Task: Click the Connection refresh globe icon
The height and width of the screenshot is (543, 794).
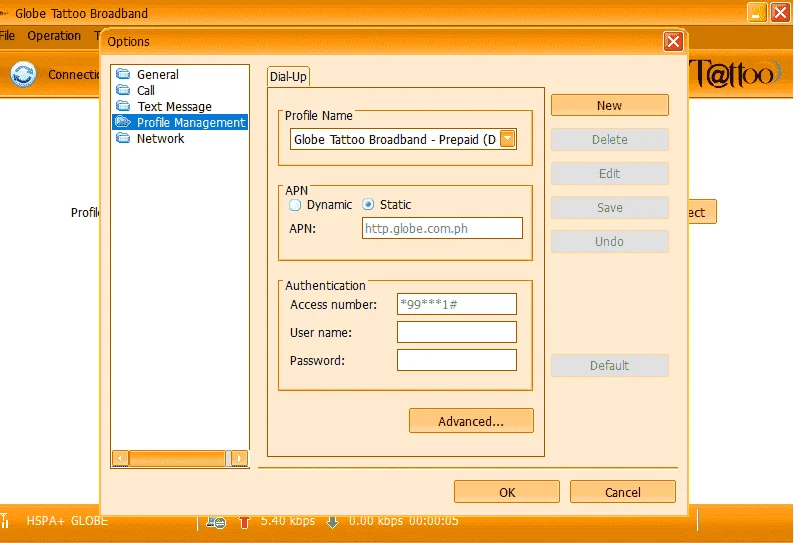Action: pos(23,74)
